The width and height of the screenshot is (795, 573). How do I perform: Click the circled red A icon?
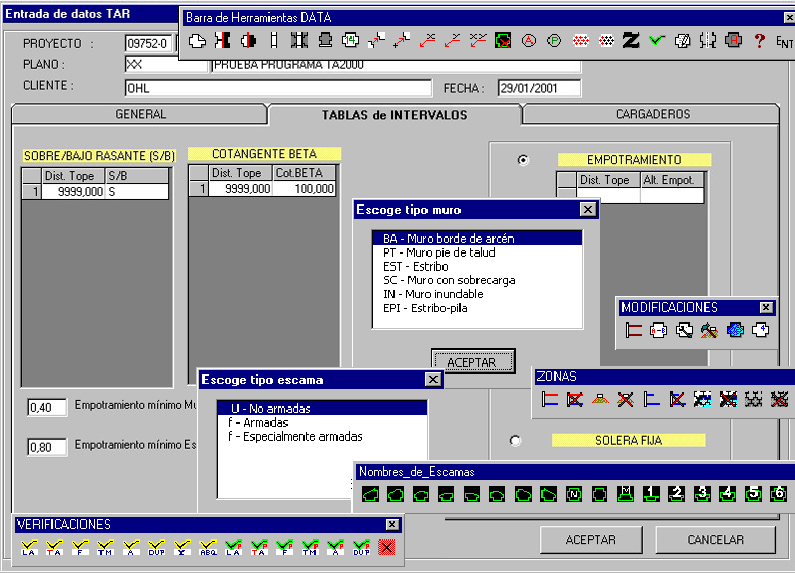click(x=529, y=41)
